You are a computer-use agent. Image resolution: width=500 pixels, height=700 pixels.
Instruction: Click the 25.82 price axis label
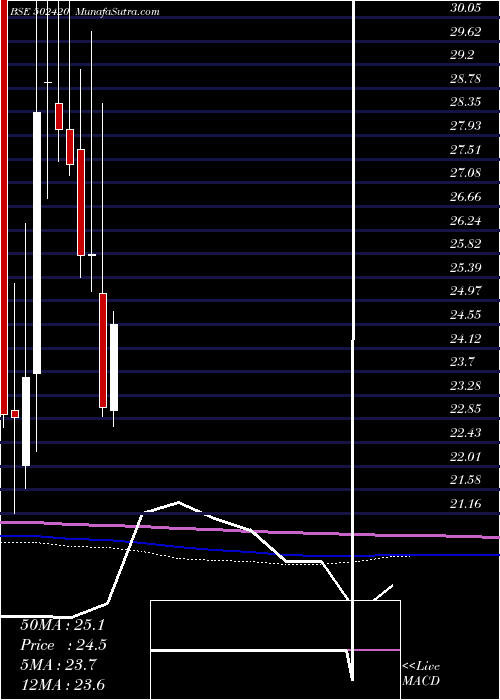tap(465, 244)
